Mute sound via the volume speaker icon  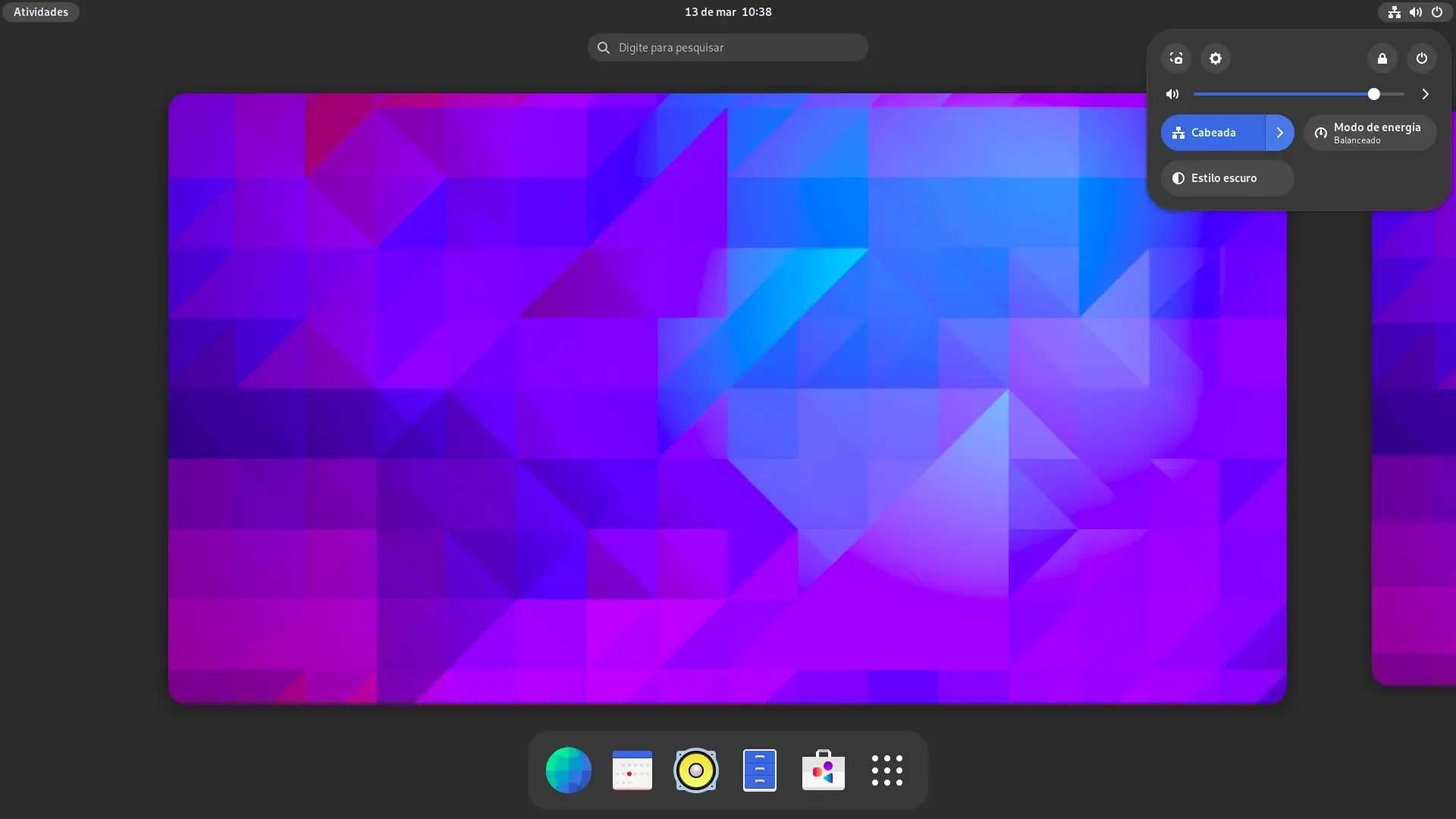coord(1172,94)
